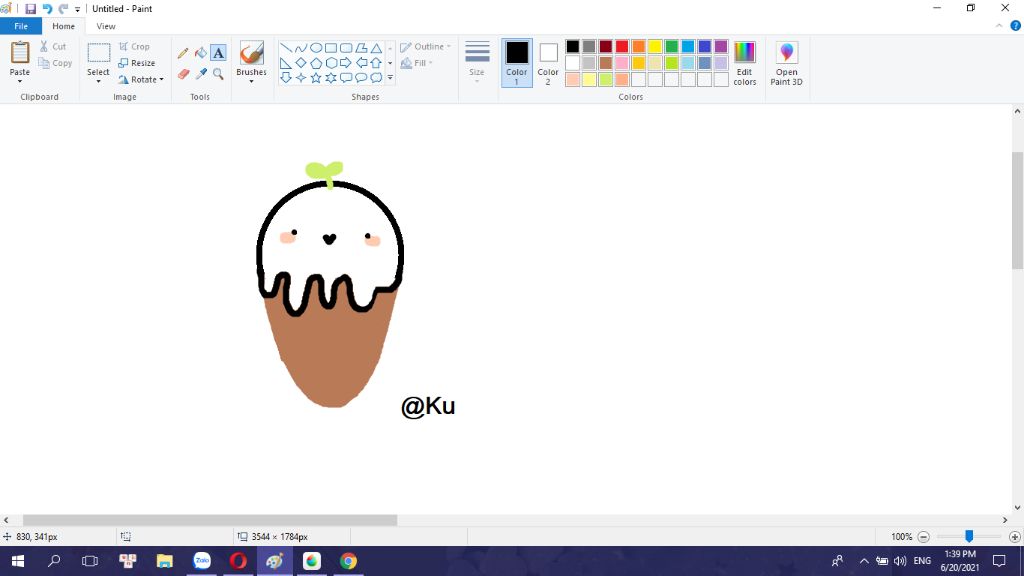Open the notification center icon
This screenshot has width=1024, height=576.
click(999, 561)
